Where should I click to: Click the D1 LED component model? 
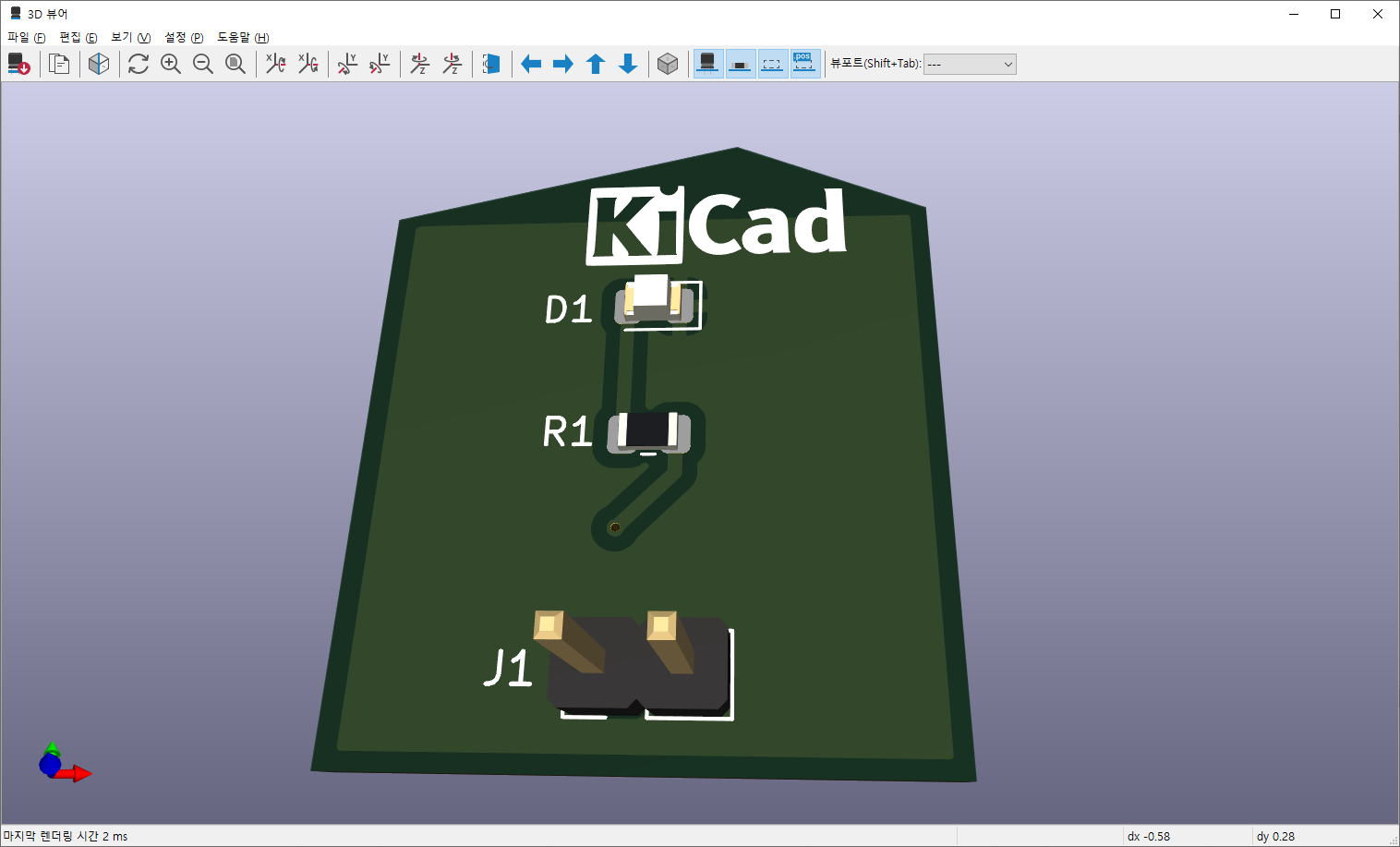654,299
